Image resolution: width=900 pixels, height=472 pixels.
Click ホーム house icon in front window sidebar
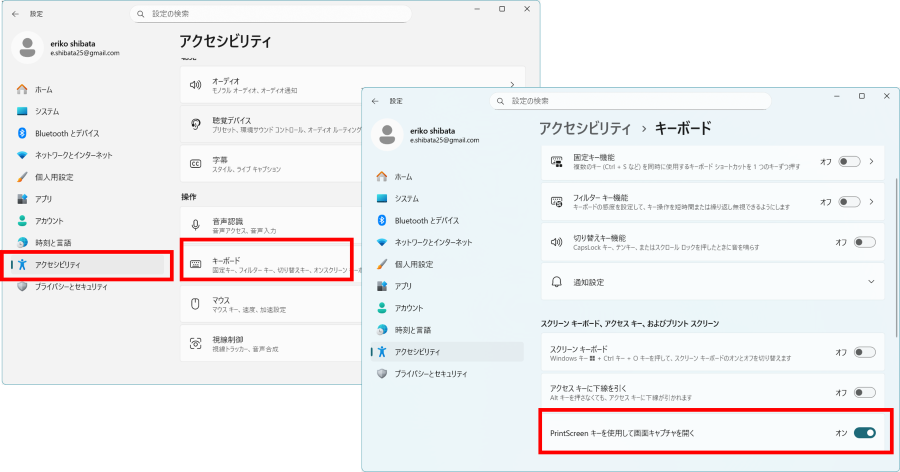pyautogui.click(x=382, y=177)
